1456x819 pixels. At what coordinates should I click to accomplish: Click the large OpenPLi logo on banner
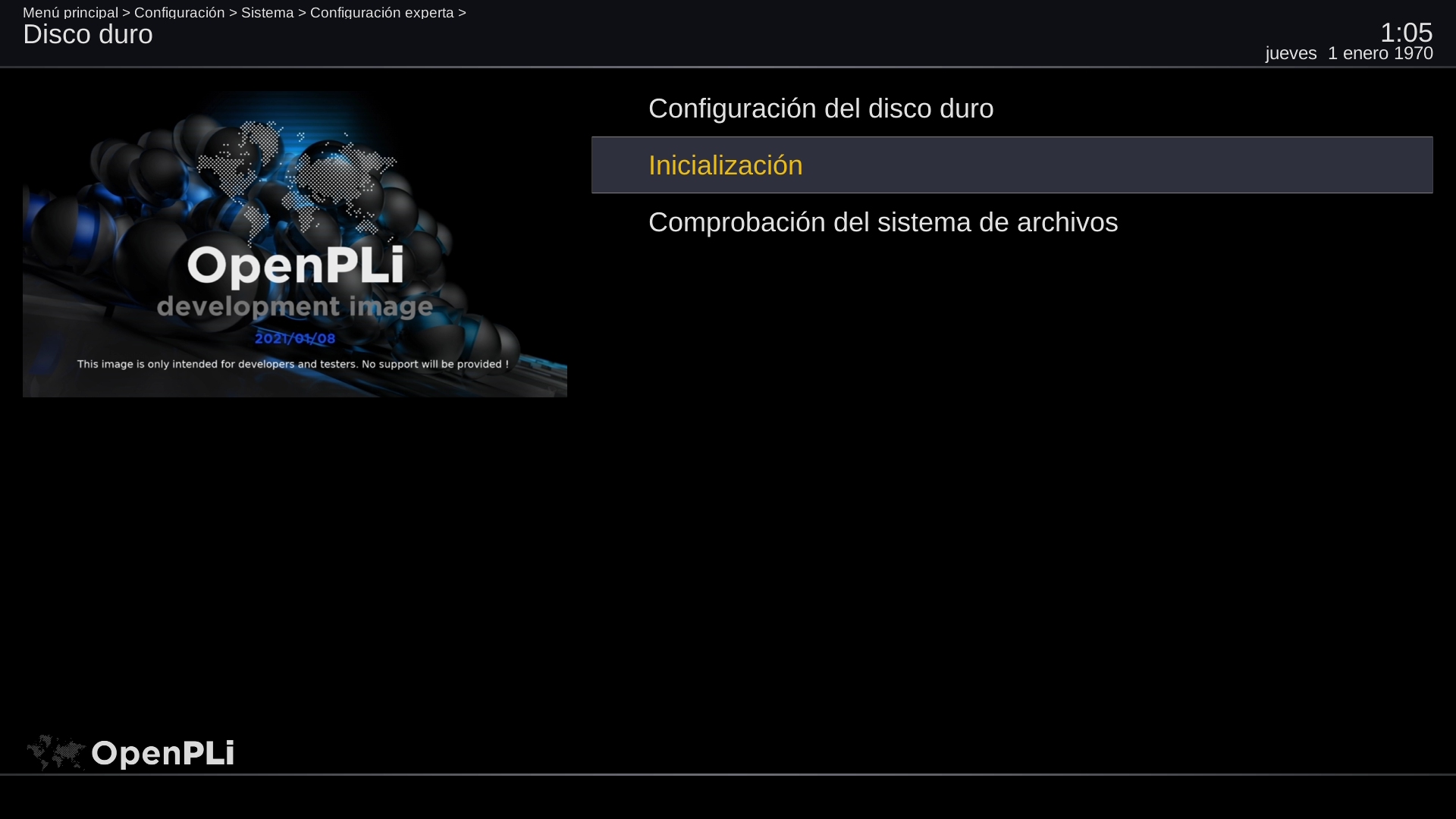coord(295,265)
